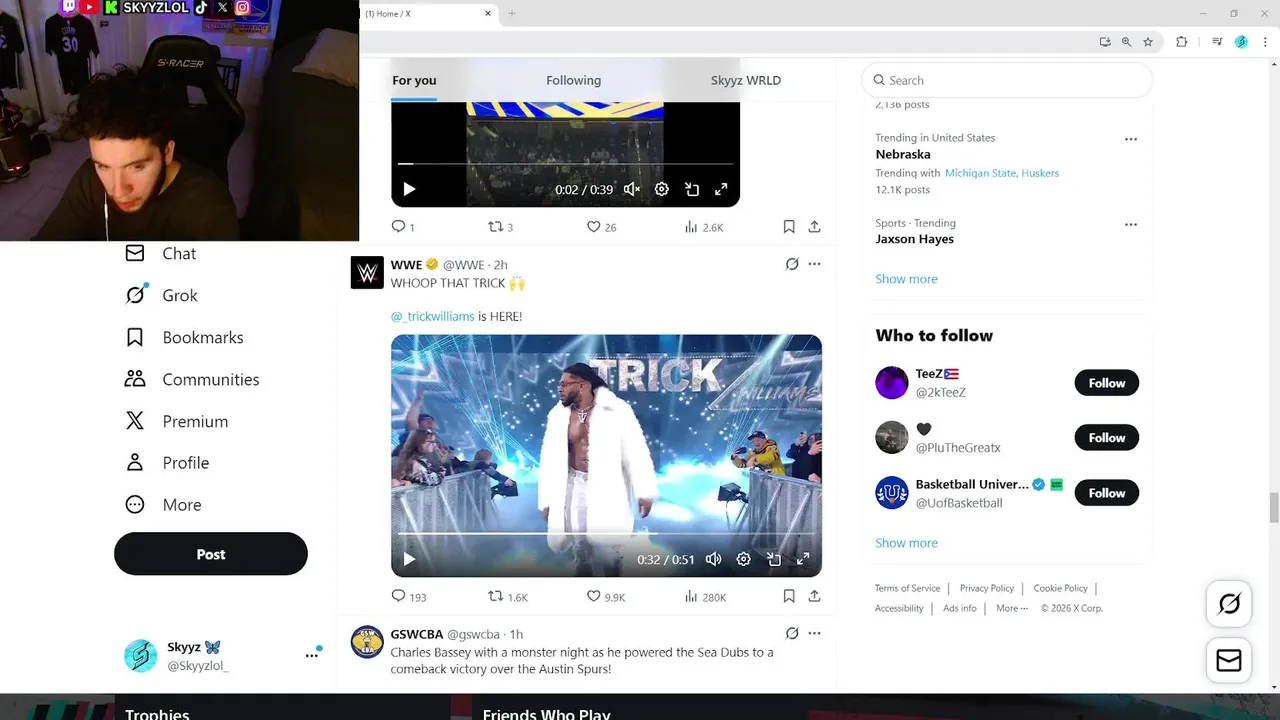Repost WWE post with 1.6K reposts
The width and height of the screenshot is (1280, 720).
[x=507, y=596]
